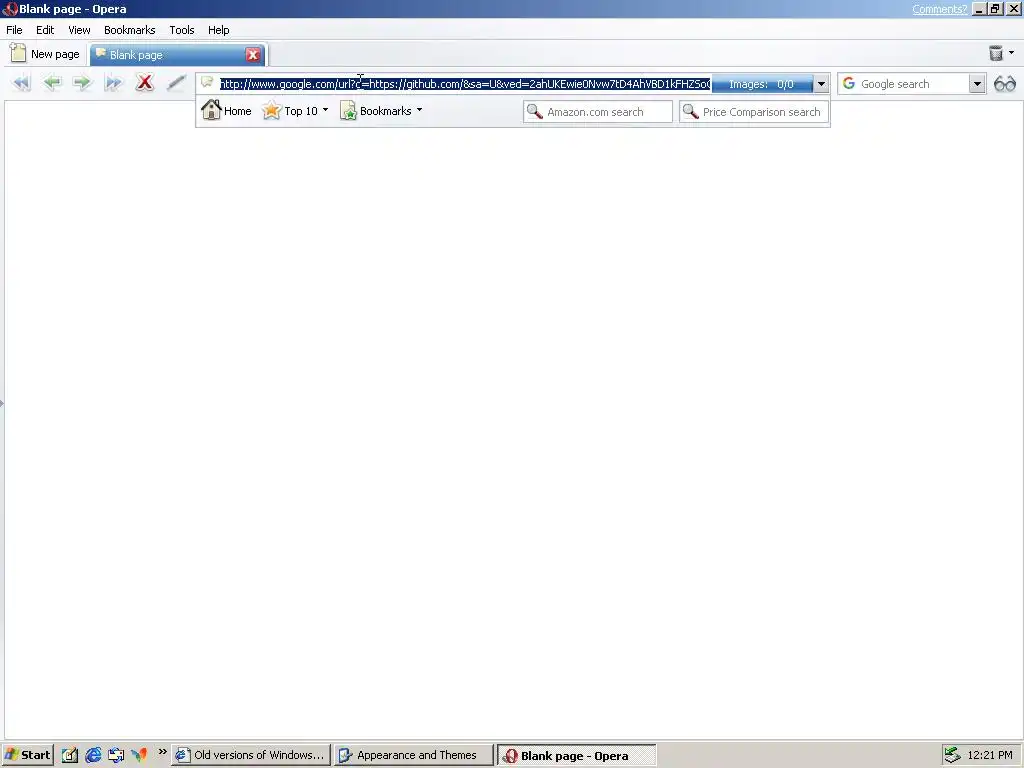Go back with the green left arrow

click(52, 82)
